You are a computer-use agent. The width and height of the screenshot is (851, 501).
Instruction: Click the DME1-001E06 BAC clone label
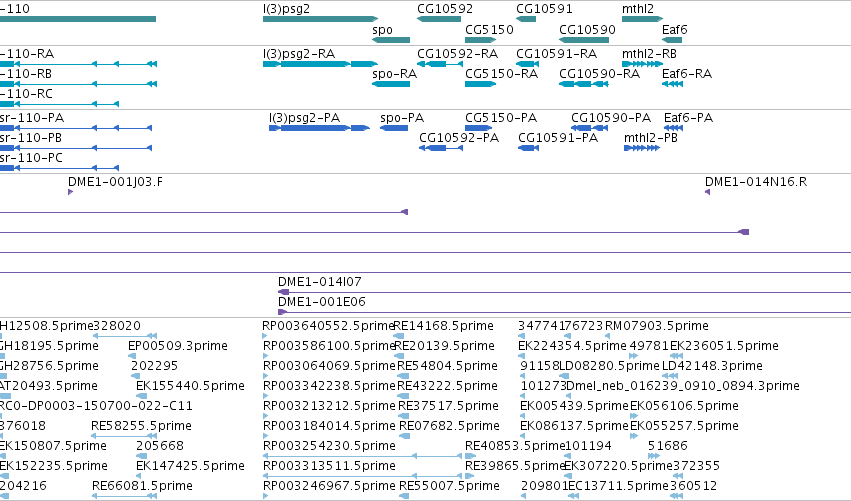(321, 302)
